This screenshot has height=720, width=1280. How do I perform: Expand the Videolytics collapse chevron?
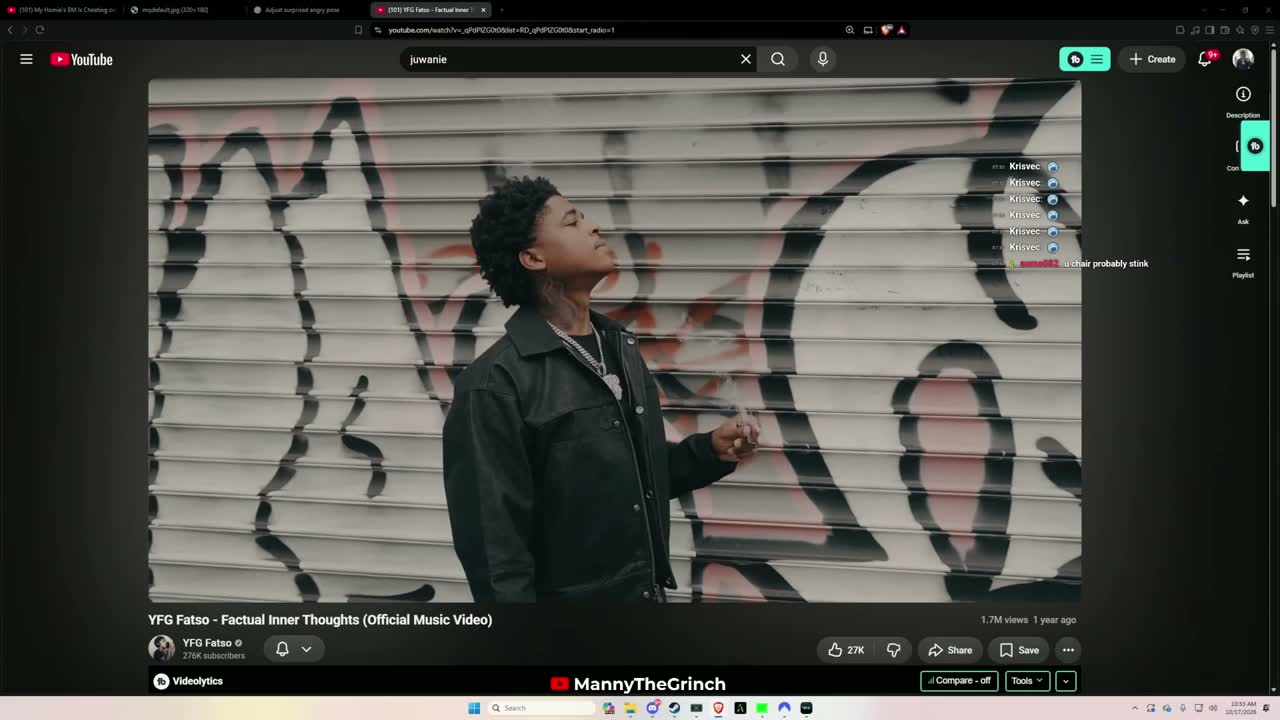(1066, 681)
